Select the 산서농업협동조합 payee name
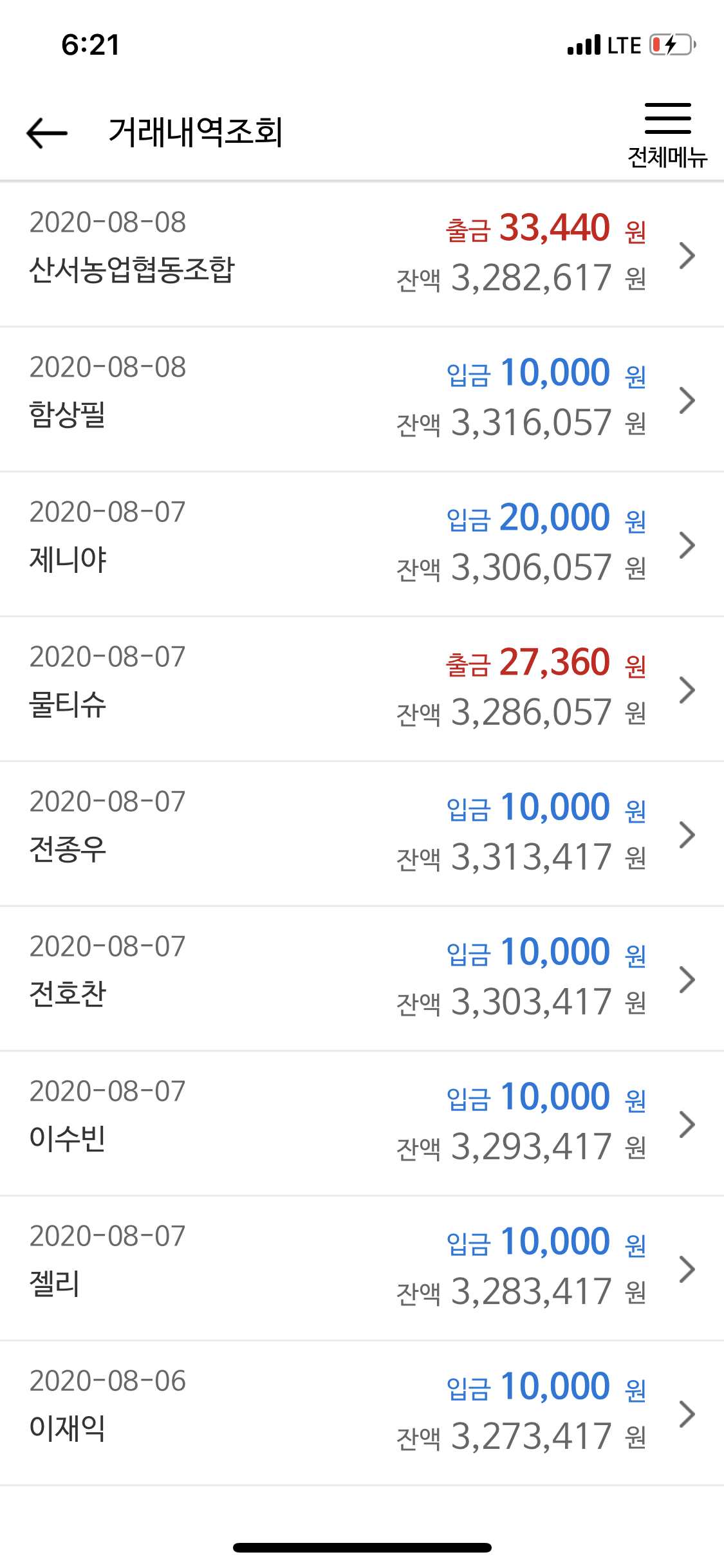 coord(133,270)
